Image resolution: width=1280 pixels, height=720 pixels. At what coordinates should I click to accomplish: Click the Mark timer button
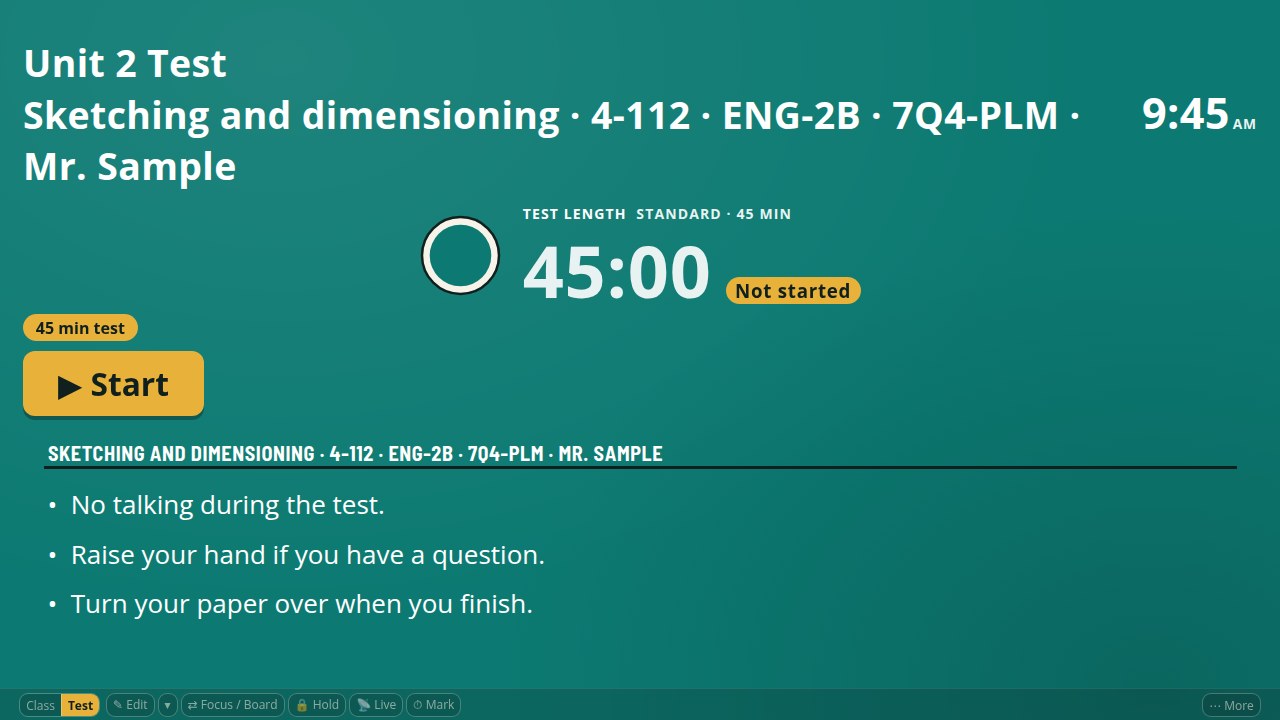pyautogui.click(x=434, y=705)
